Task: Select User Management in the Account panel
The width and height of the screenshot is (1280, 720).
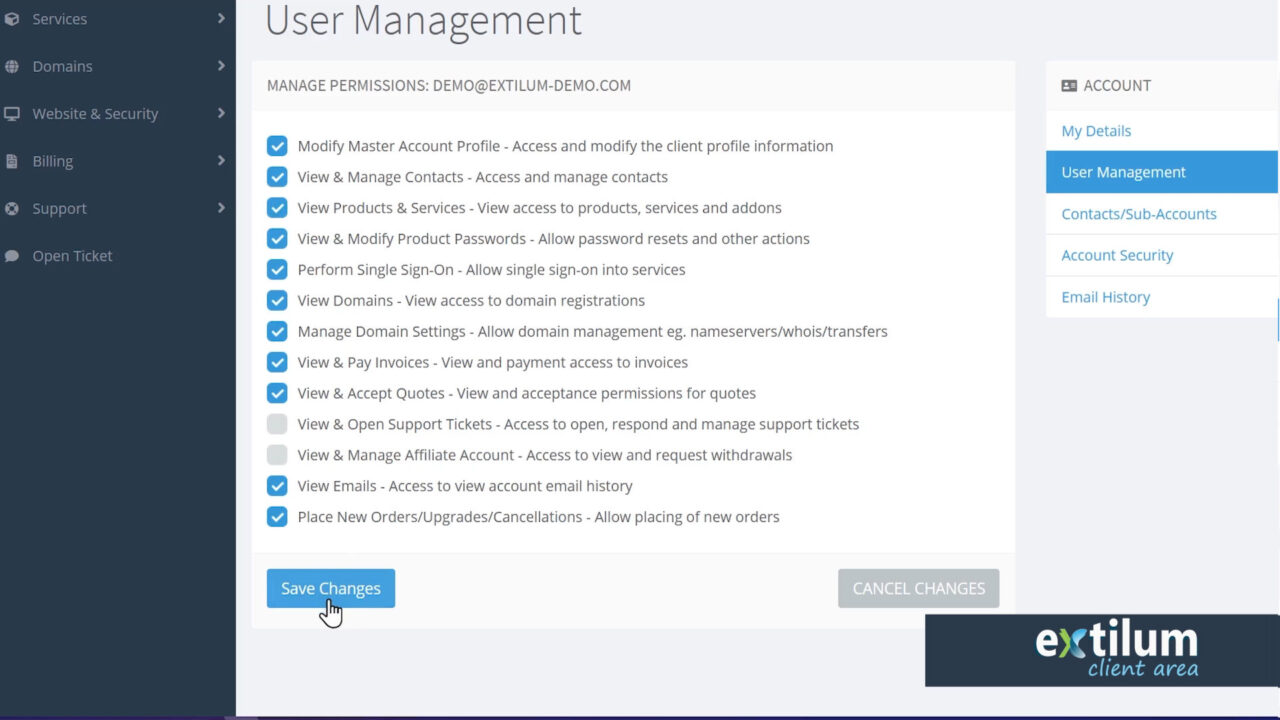Action: pos(1123,171)
